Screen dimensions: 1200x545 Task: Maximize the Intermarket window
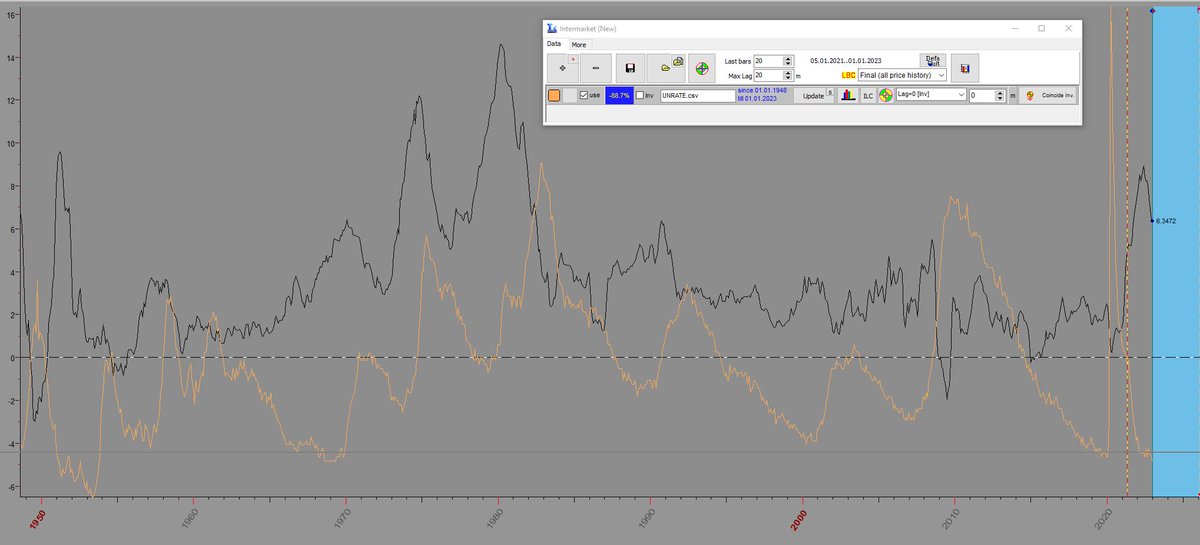(x=1041, y=28)
